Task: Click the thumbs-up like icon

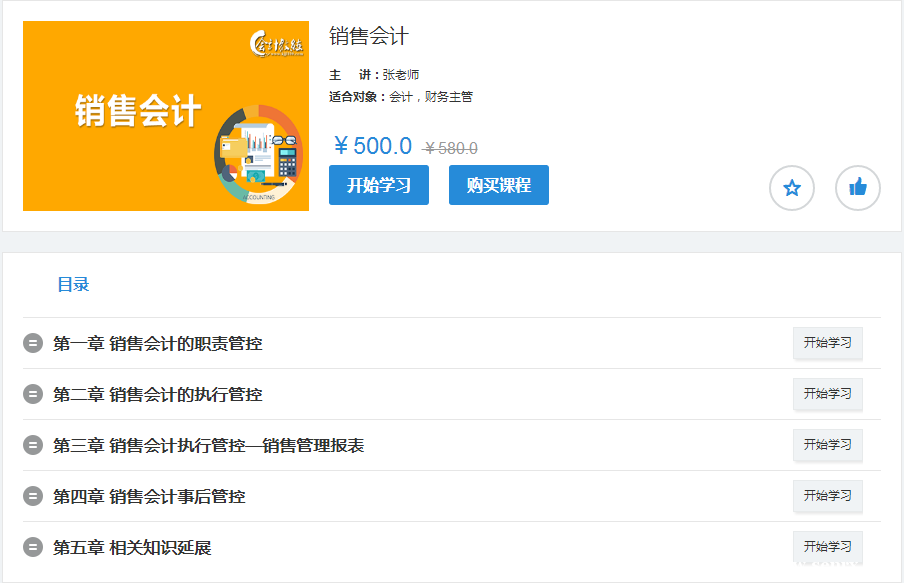Action: (857, 188)
